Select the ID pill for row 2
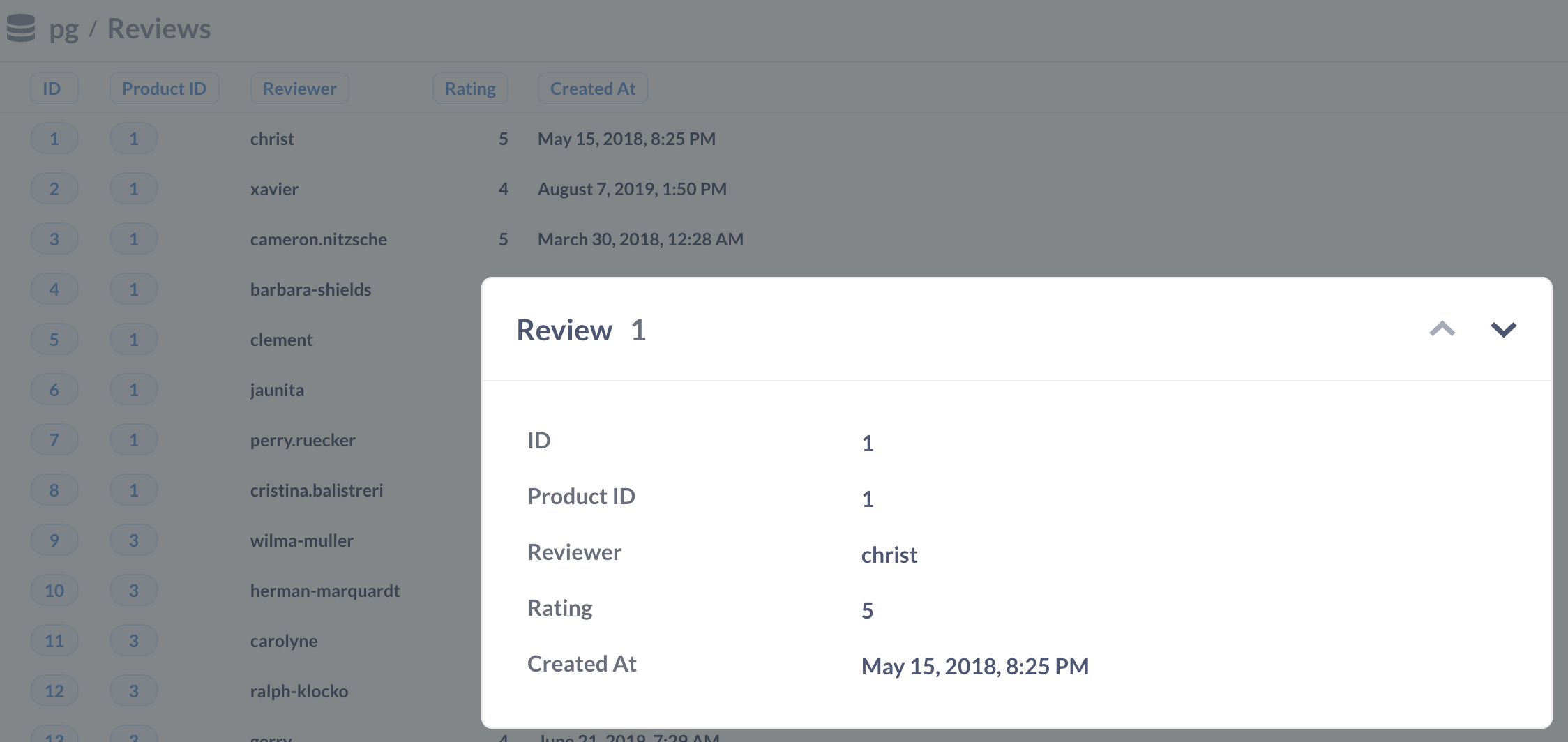 click(x=54, y=188)
